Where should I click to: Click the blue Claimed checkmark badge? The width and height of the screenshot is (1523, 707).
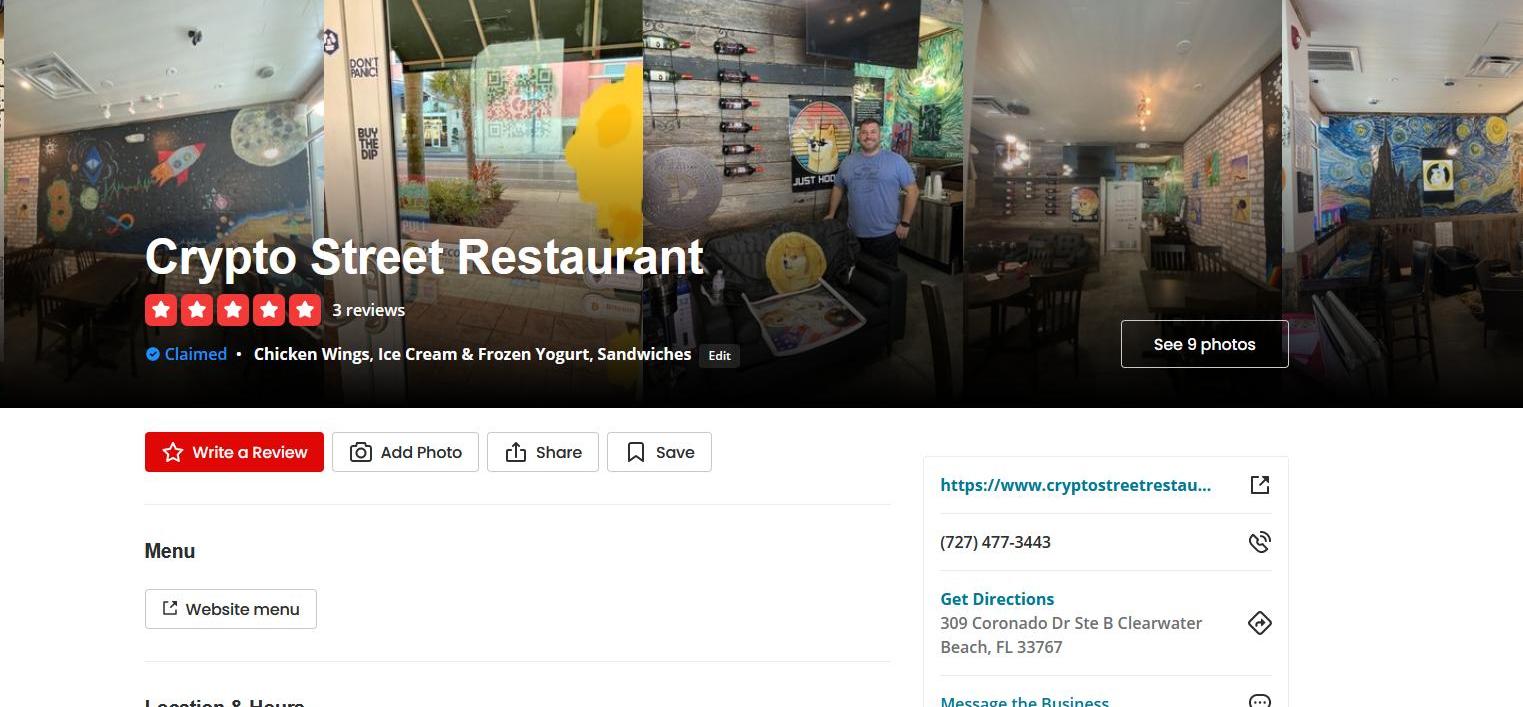tap(153, 354)
